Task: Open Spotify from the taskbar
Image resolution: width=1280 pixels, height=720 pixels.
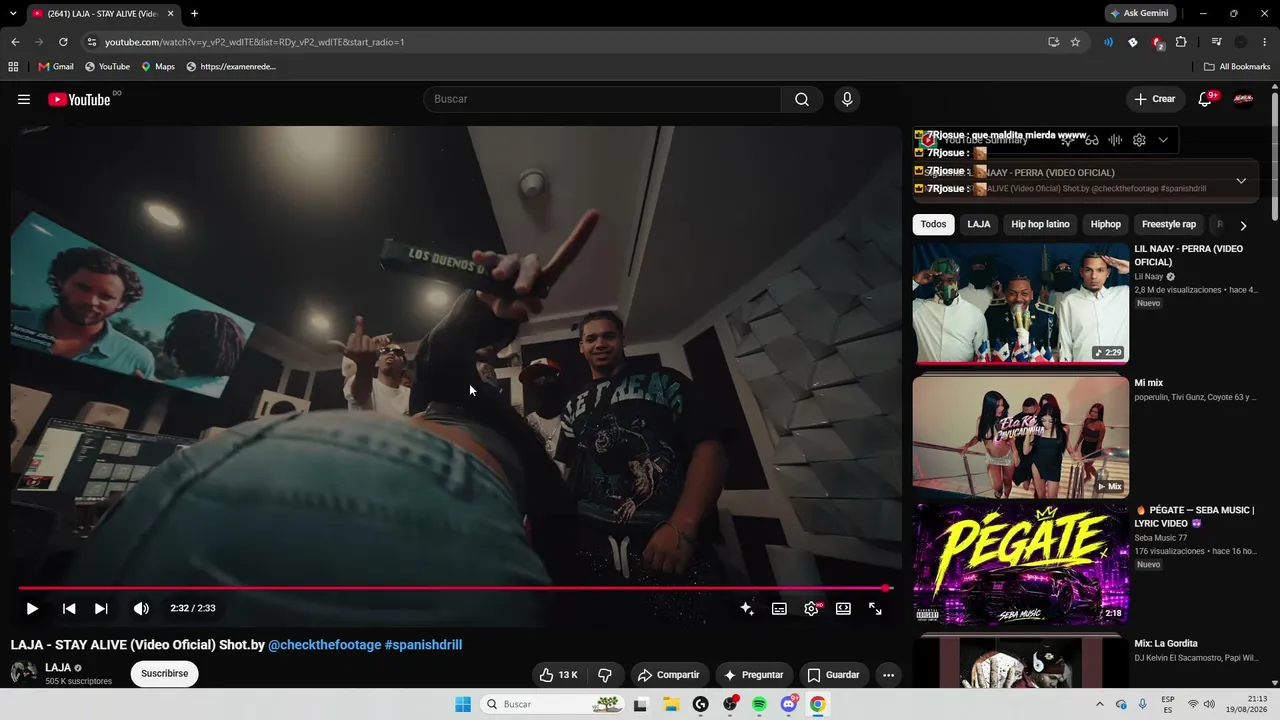Action: pos(759,704)
